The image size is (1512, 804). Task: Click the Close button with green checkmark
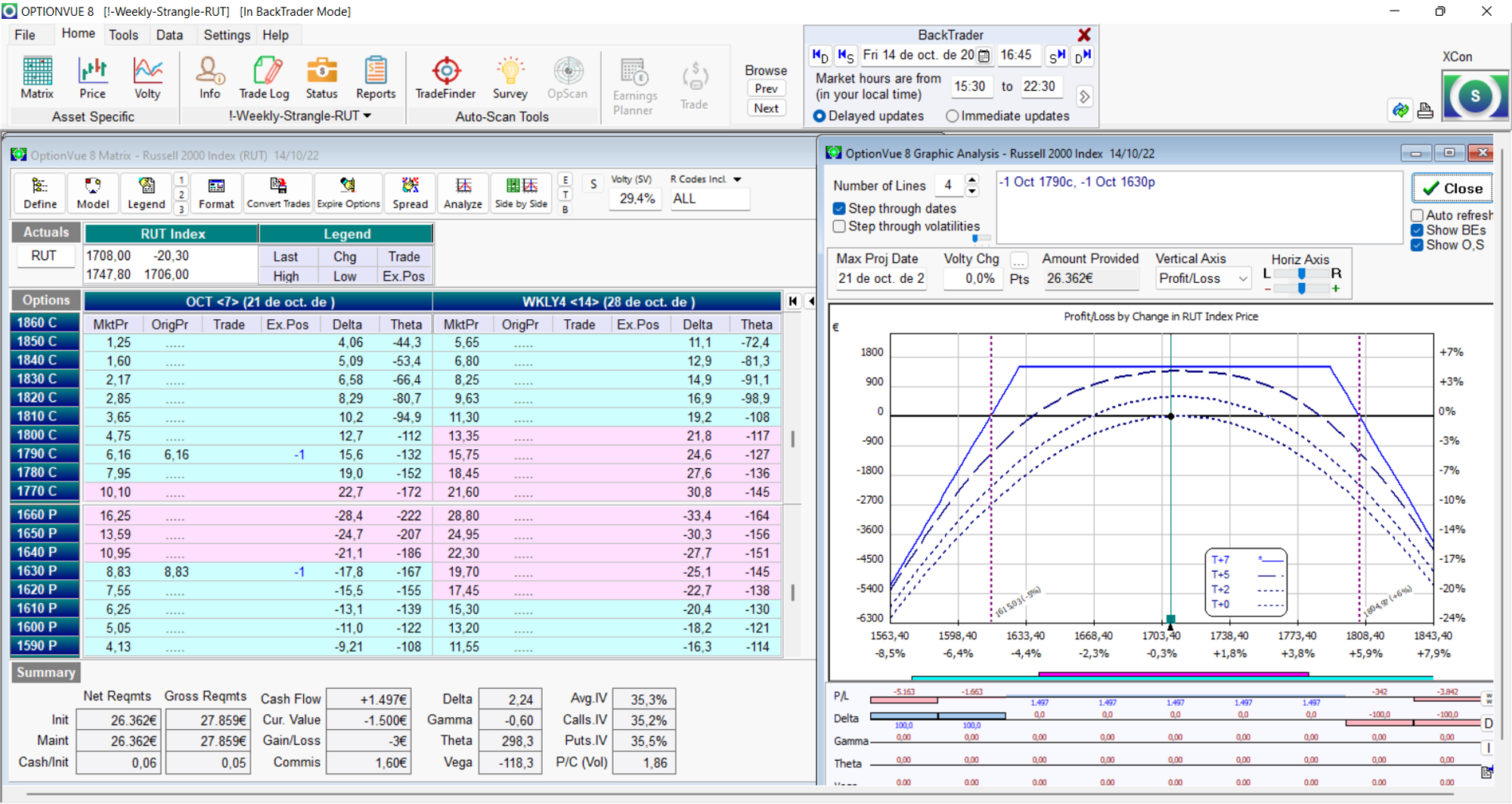click(1452, 188)
